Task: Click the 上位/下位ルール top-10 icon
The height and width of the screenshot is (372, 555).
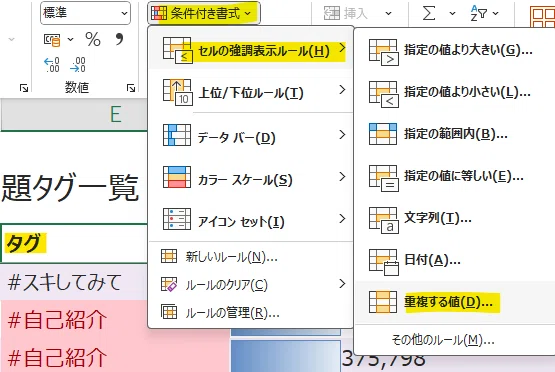Action: click(x=178, y=92)
